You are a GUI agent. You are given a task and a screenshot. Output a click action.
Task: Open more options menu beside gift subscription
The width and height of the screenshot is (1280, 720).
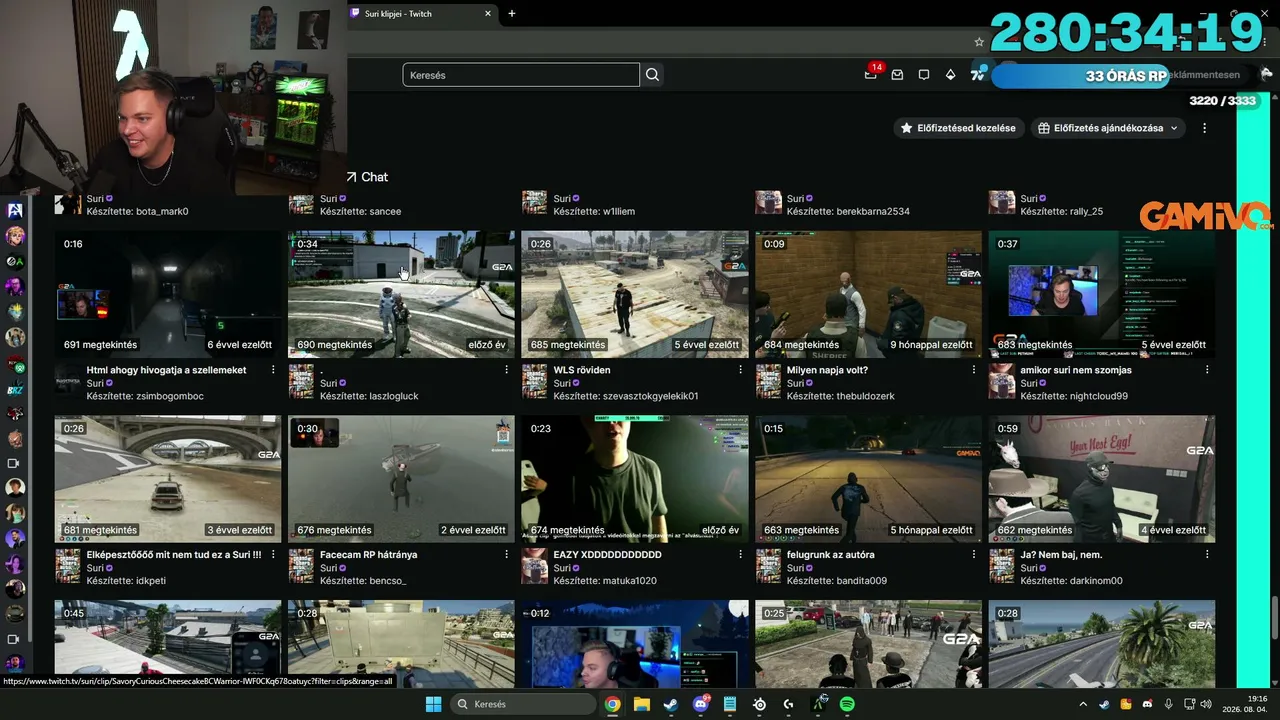click(x=1205, y=128)
